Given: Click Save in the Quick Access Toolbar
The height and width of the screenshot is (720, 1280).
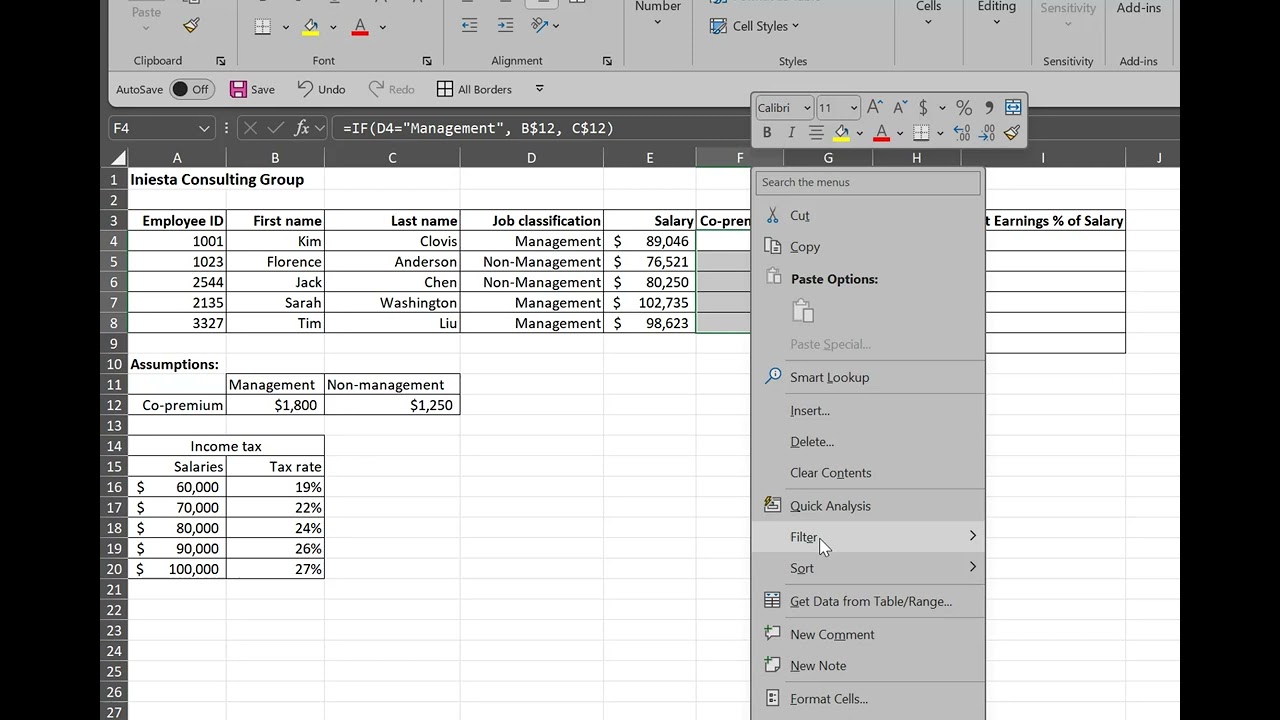Looking at the screenshot, I should (252, 89).
